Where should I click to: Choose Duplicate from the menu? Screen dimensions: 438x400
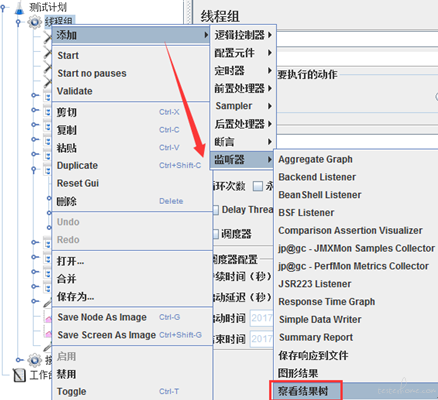(x=132, y=165)
